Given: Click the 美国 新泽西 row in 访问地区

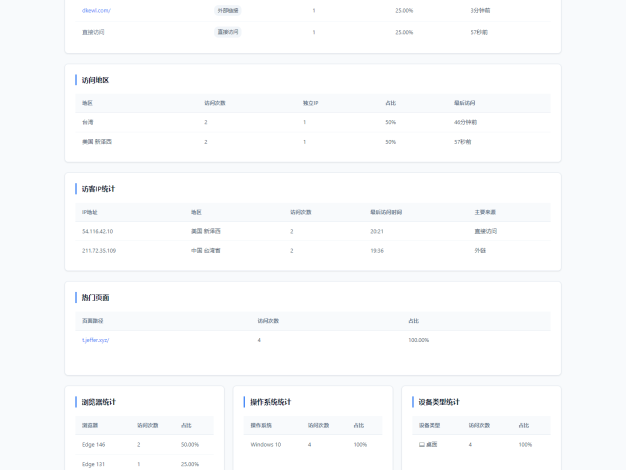Looking at the screenshot, I should (313, 142).
